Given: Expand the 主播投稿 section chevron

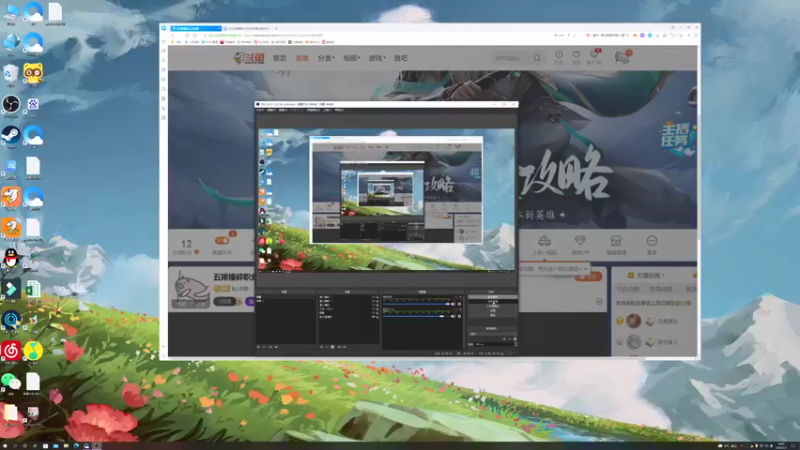Looking at the screenshot, I should pyautogui.click(x=663, y=276).
